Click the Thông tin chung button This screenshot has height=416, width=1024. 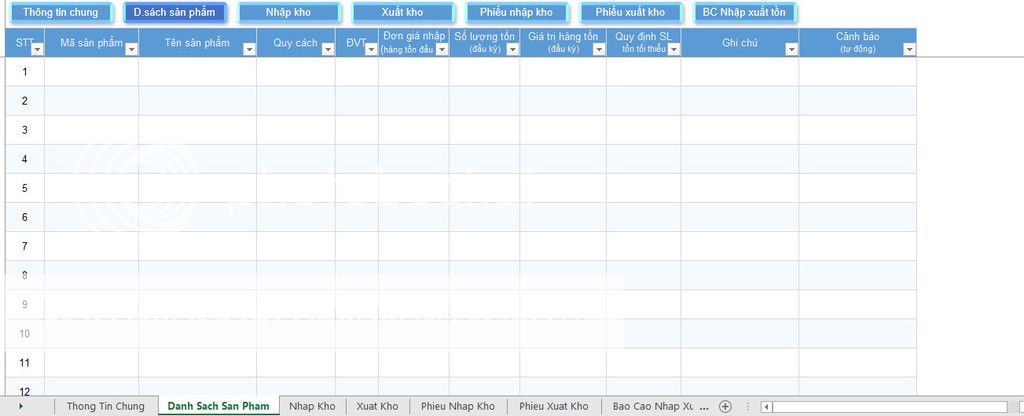[x=60, y=13]
